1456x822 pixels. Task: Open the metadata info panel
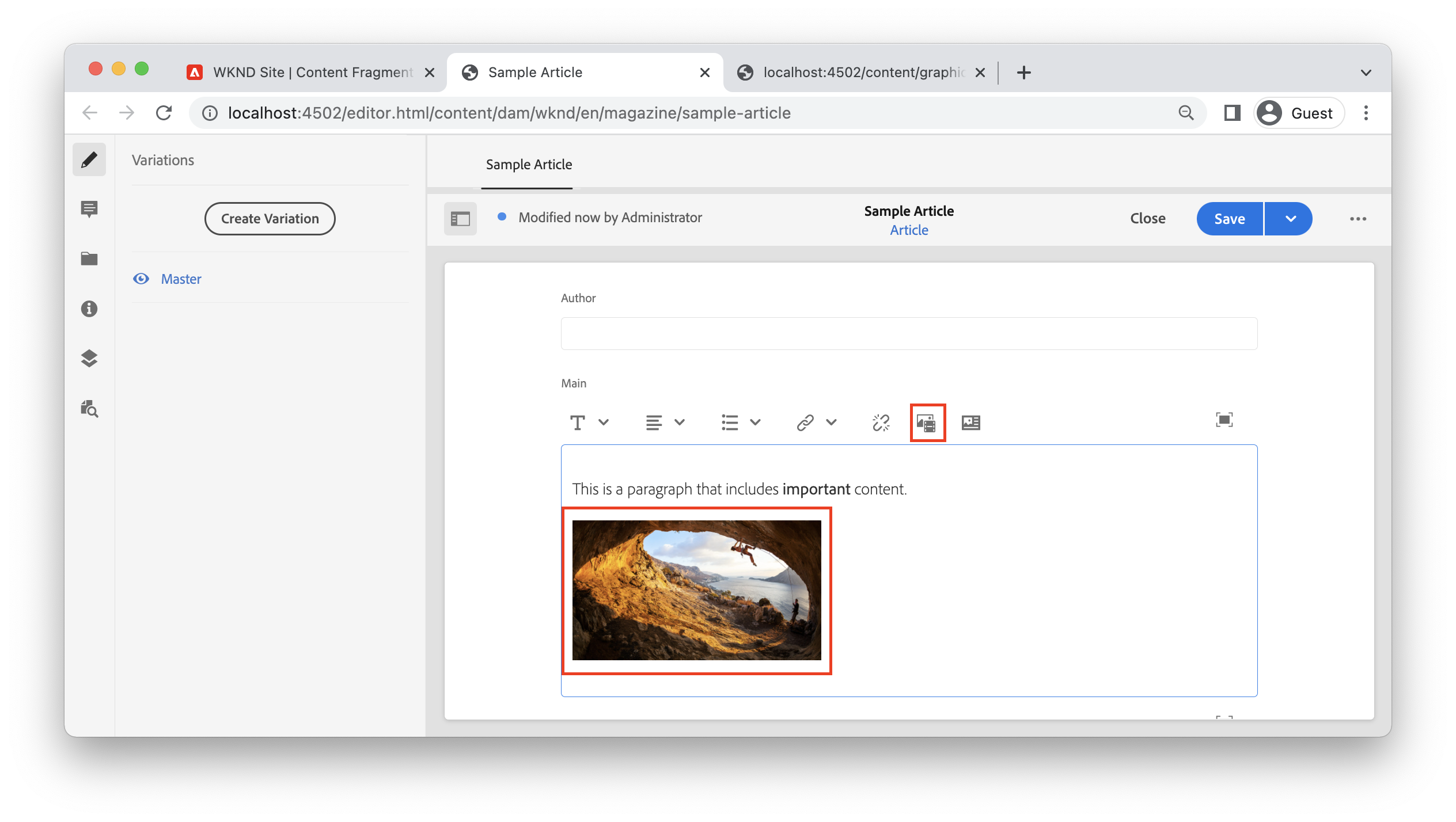[89, 309]
